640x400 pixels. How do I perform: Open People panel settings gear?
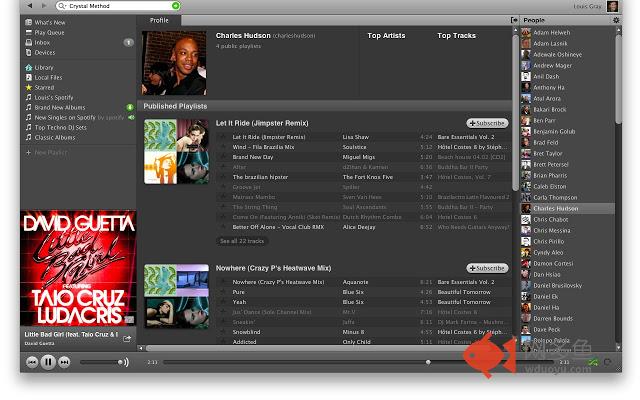click(616, 20)
